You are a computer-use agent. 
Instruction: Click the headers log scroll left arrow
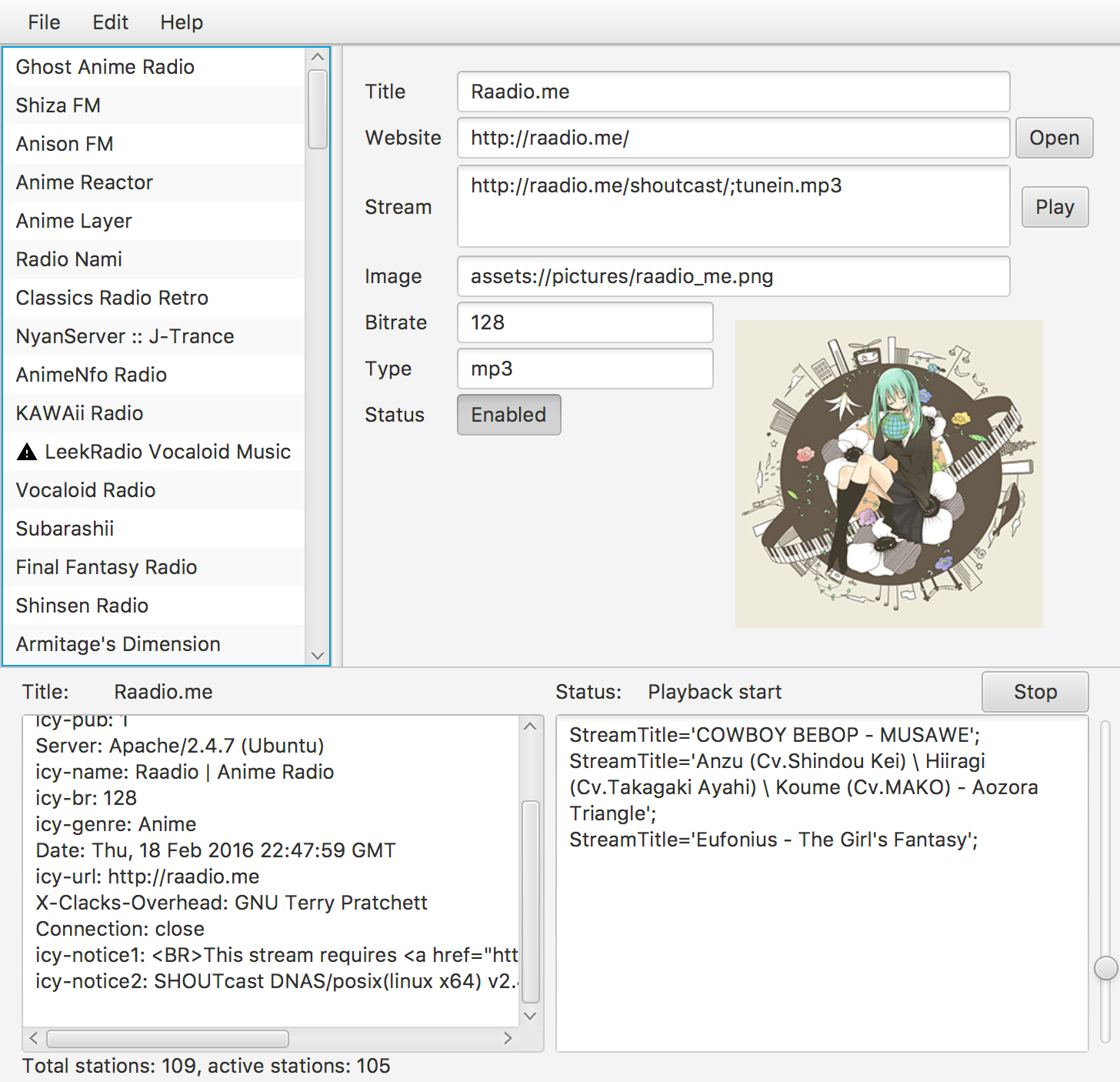coord(34,1038)
